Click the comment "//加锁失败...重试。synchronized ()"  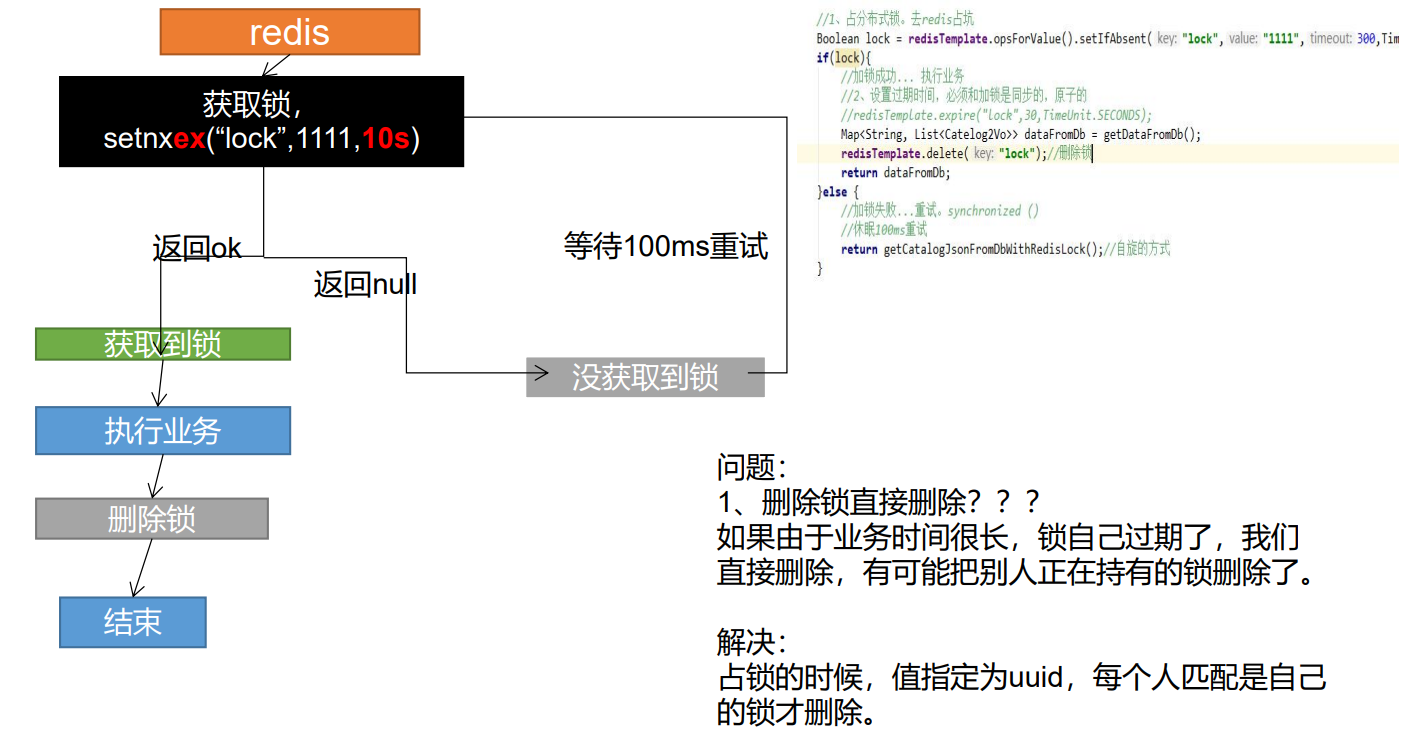pyautogui.click(x=940, y=211)
